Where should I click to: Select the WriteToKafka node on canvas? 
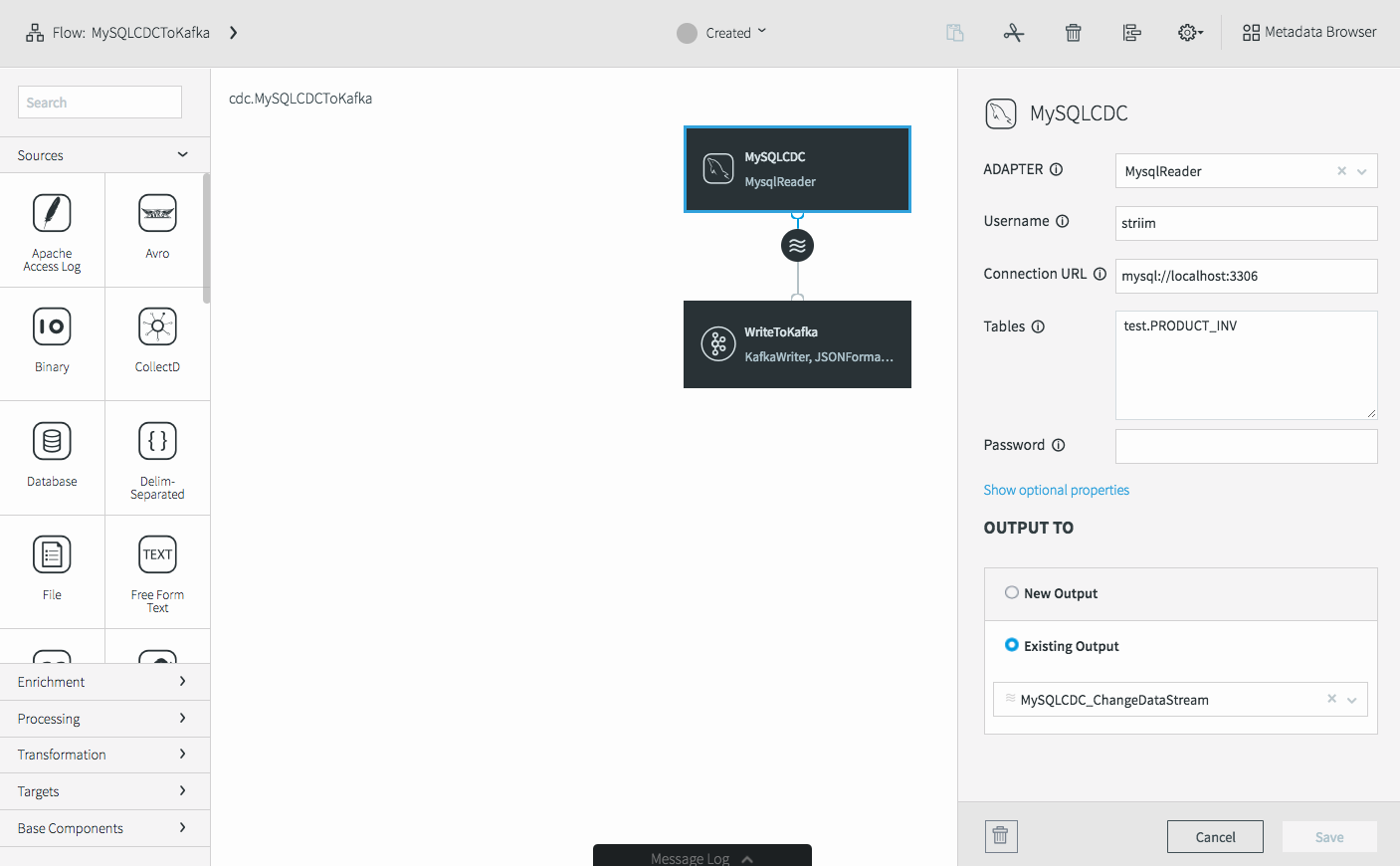click(797, 344)
